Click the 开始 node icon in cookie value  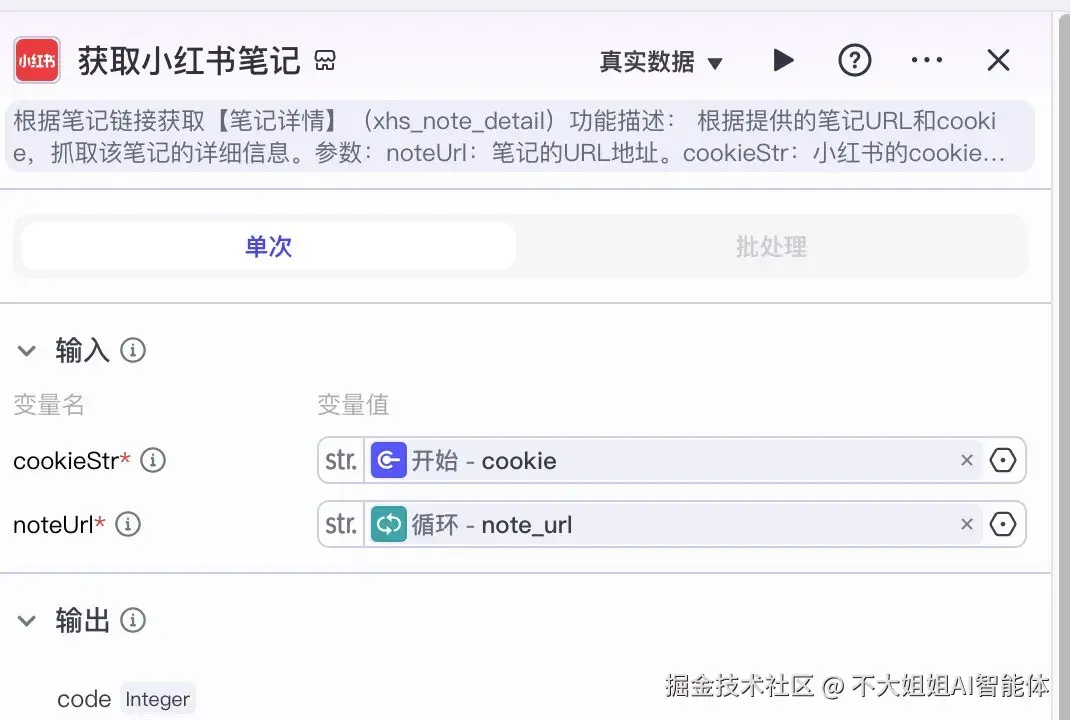[x=389, y=460]
